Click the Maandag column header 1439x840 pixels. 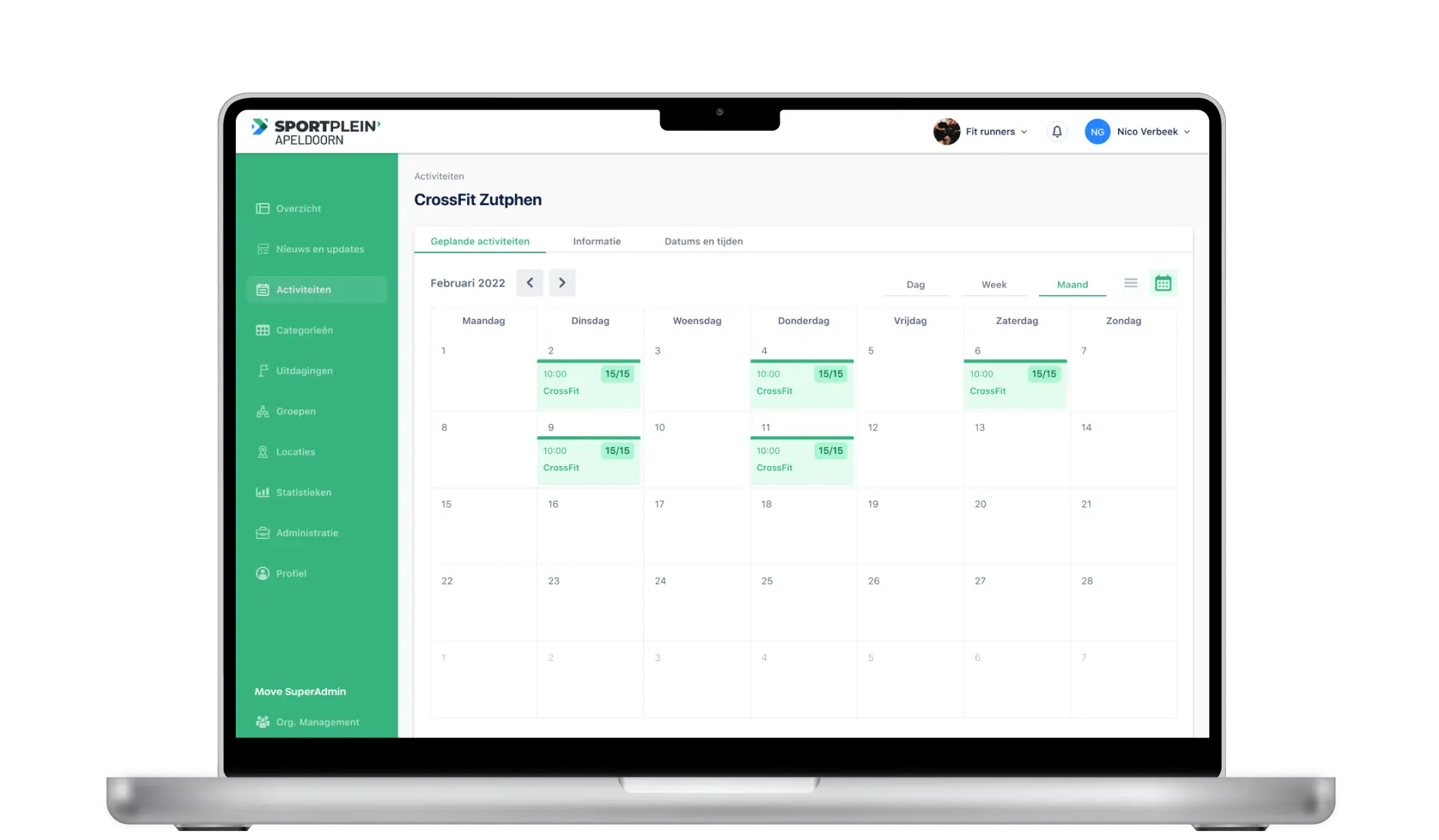484,321
